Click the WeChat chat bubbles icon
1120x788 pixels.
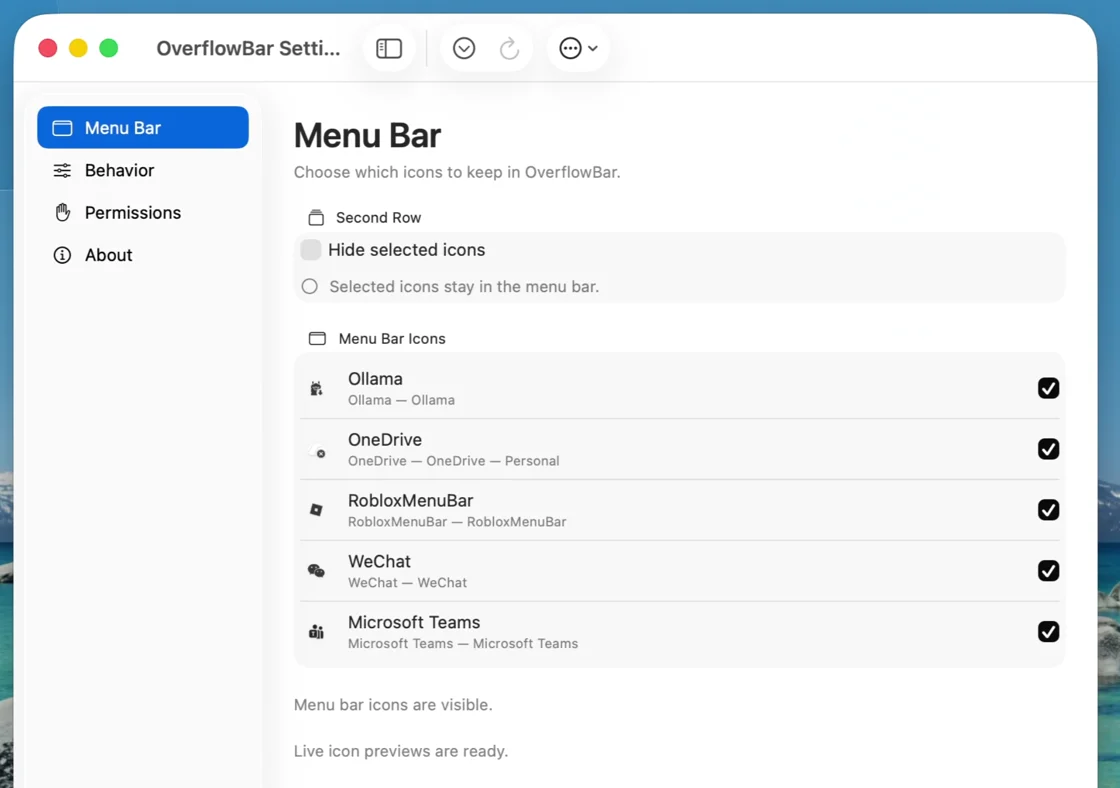click(x=316, y=570)
